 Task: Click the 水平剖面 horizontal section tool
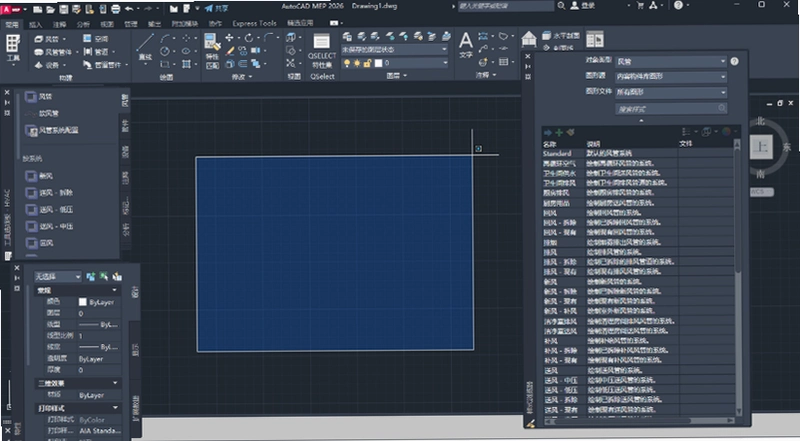561,36
